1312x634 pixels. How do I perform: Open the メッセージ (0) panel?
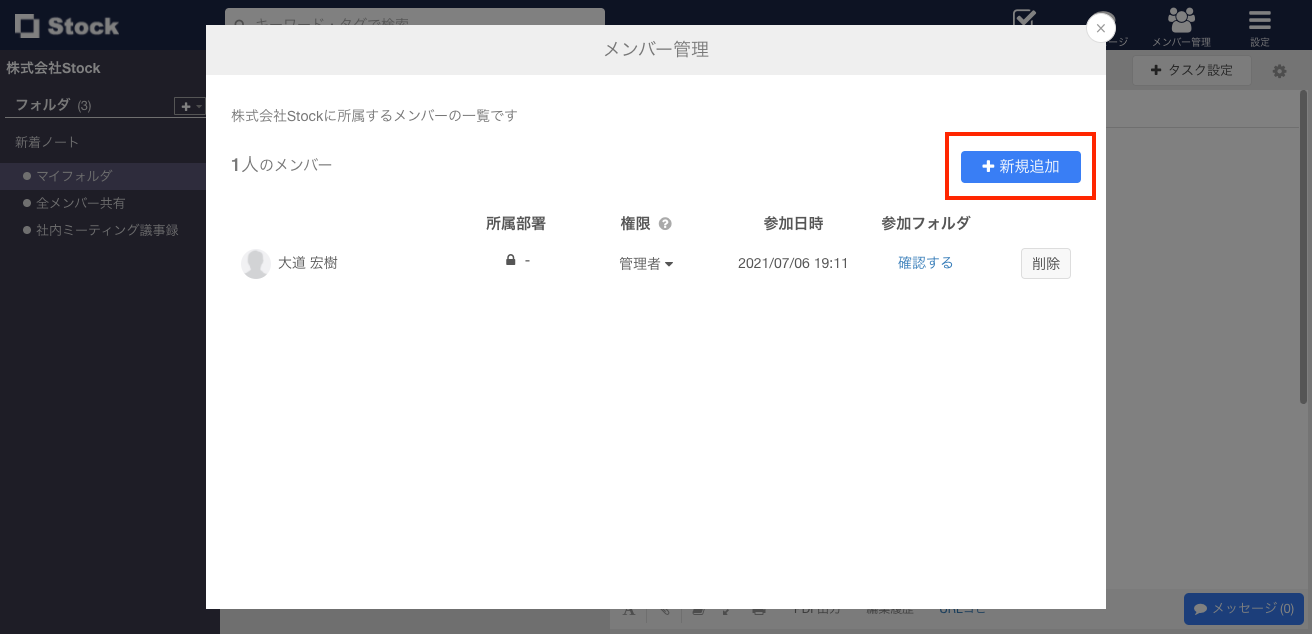click(x=1243, y=608)
